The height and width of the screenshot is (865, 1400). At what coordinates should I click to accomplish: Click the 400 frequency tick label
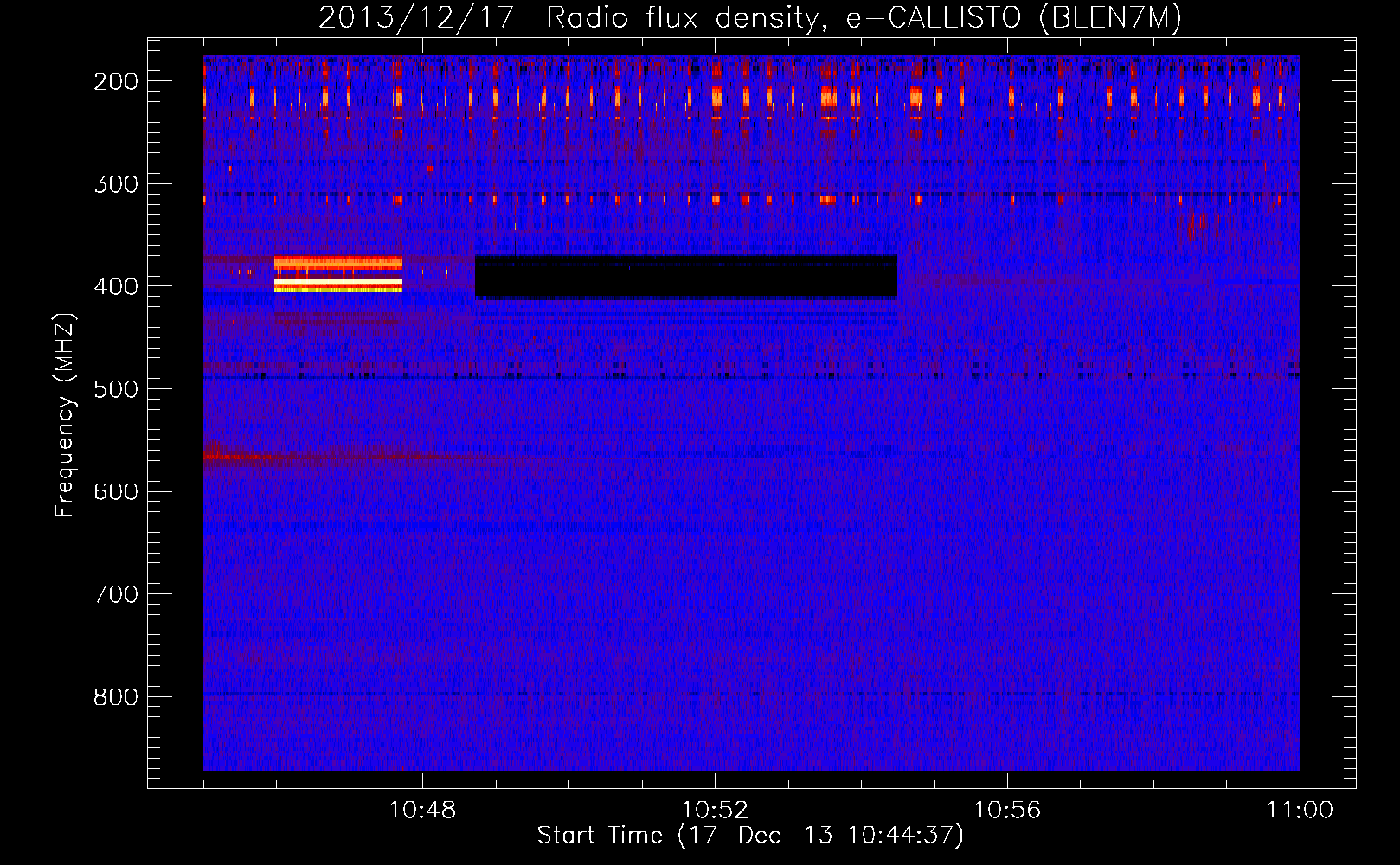(116, 286)
